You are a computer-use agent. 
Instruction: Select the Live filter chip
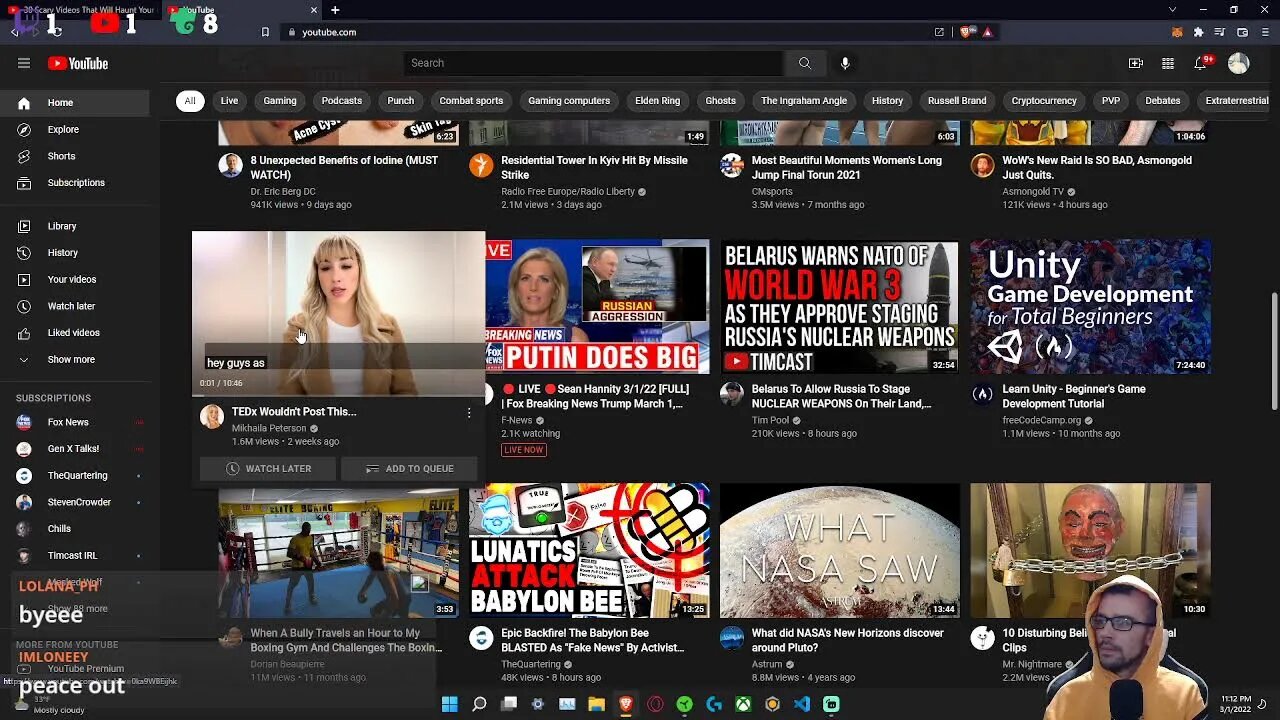(229, 101)
